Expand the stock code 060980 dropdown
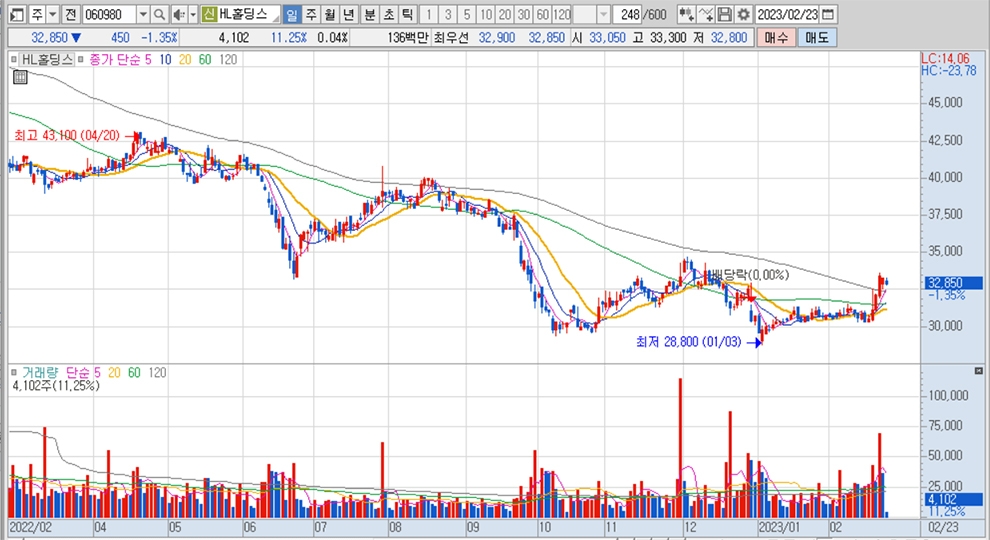This screenshot has width=990, height=540. tap(142, 15)
